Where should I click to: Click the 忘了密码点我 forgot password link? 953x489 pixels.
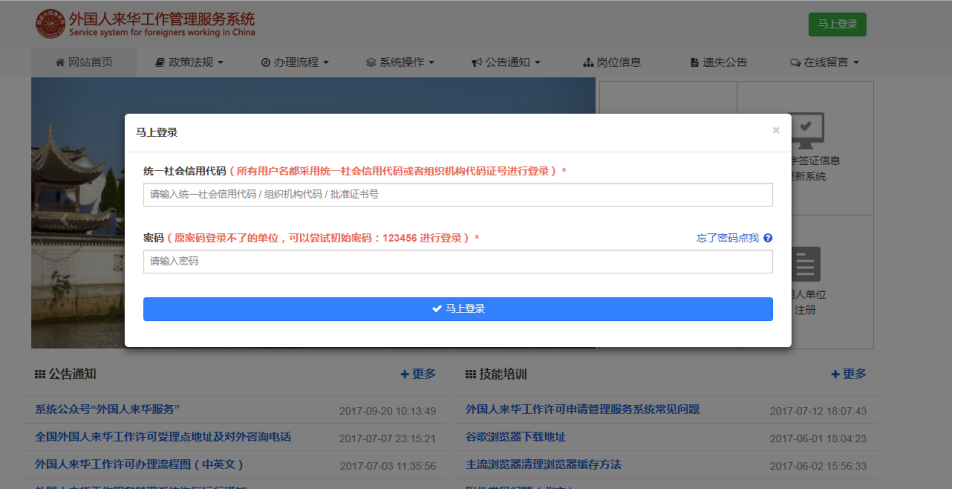tap(727, 238)
